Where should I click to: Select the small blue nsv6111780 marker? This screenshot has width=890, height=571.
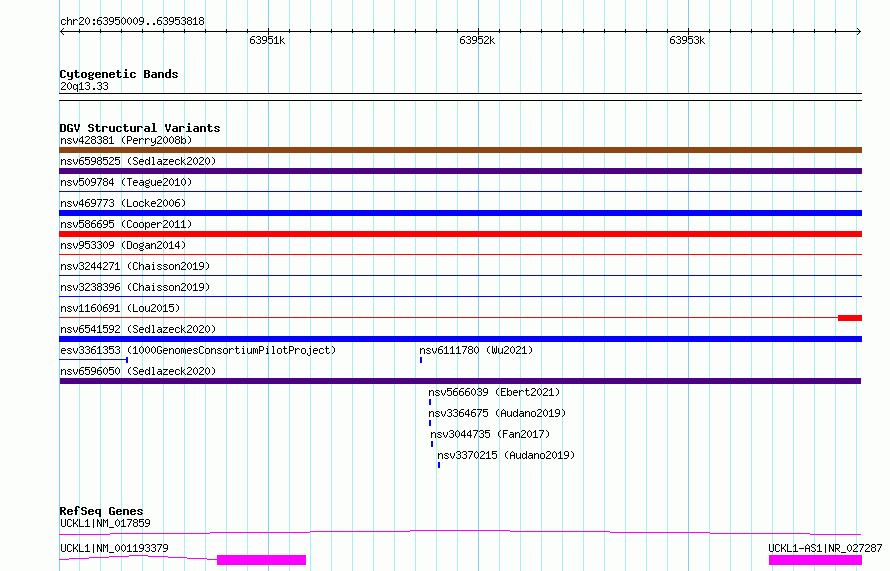coord(421,360)
